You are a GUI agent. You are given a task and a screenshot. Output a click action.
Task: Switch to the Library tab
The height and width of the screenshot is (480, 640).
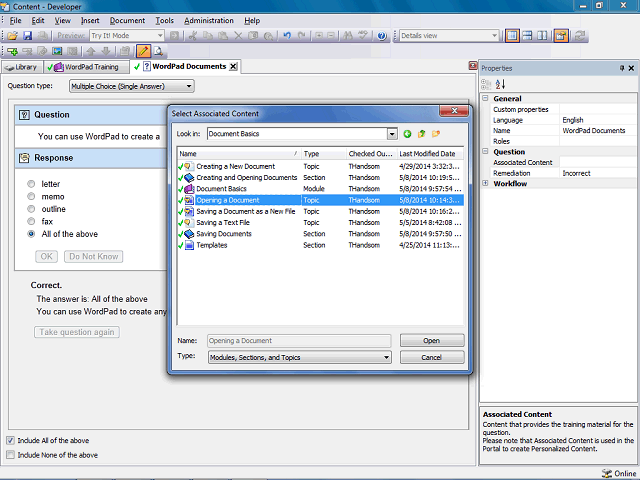(x=22, y=67)
